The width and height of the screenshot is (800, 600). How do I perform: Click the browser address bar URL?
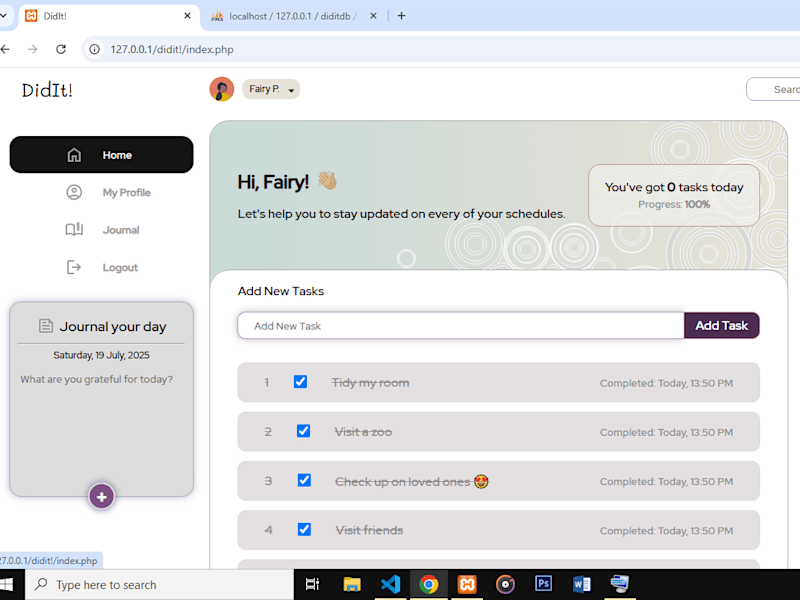[x=172, y=49]
